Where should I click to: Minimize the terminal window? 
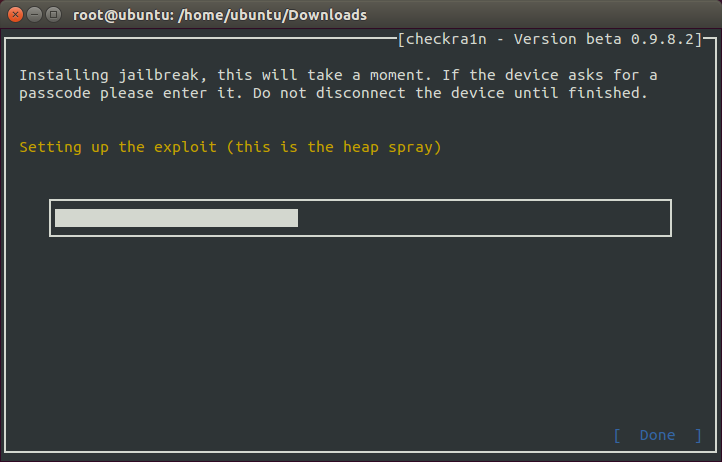tap(35, 15)
